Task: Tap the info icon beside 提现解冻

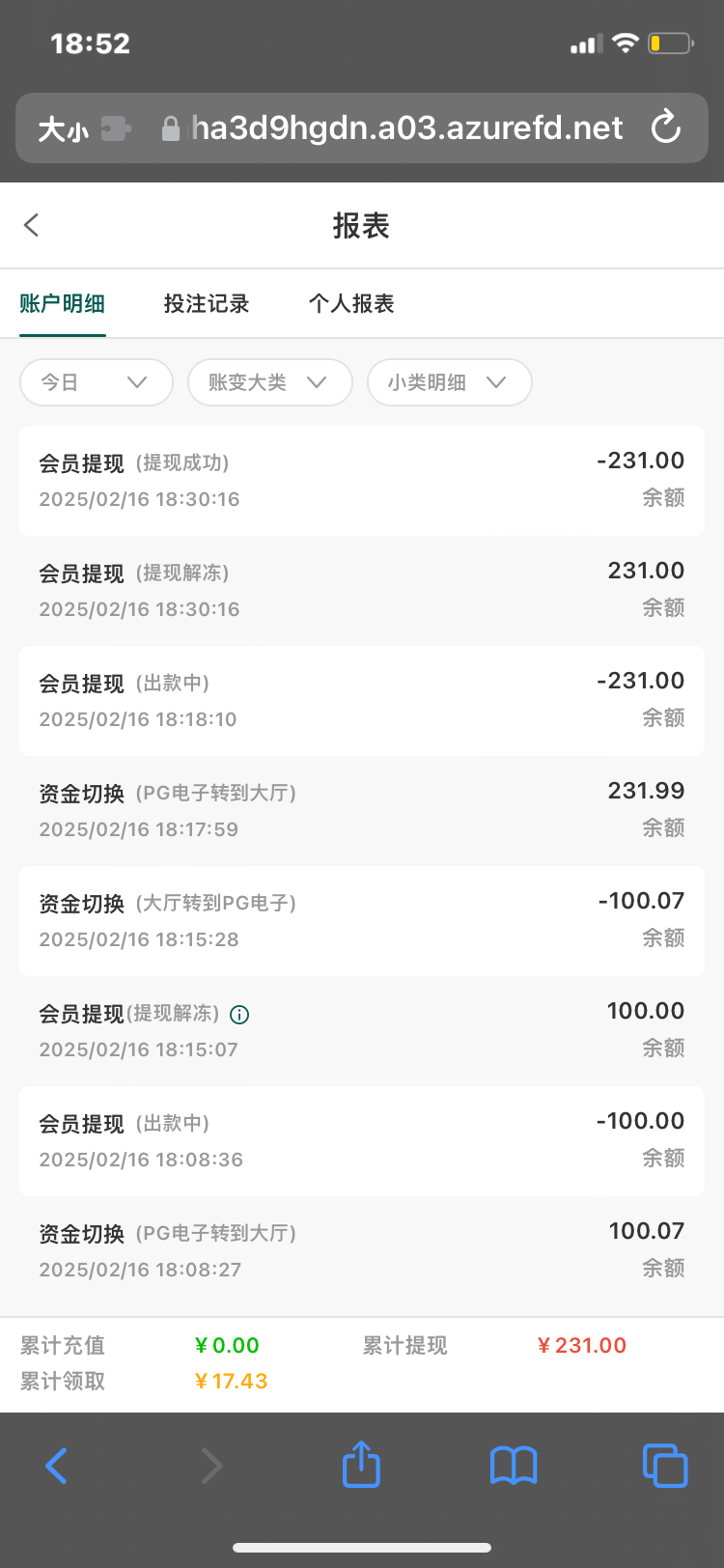Action: coord(239,1015)
